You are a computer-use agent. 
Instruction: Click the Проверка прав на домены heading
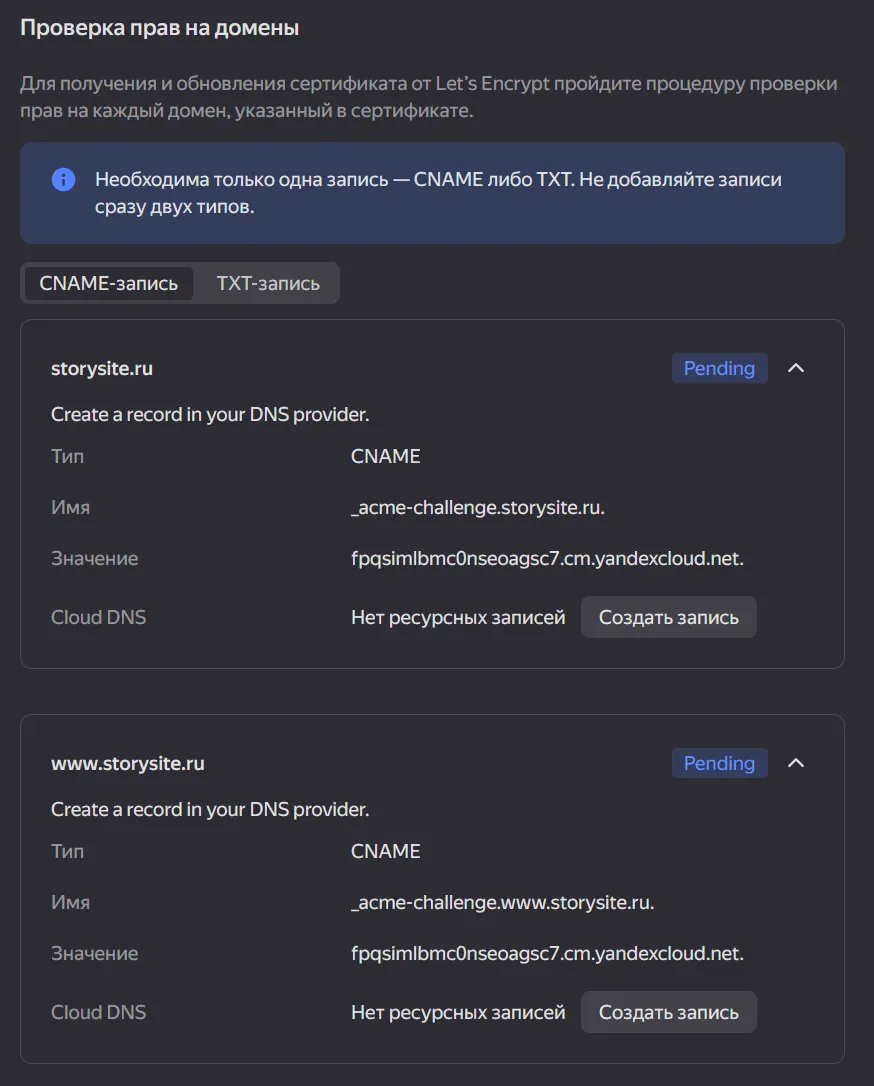[160, 28]
